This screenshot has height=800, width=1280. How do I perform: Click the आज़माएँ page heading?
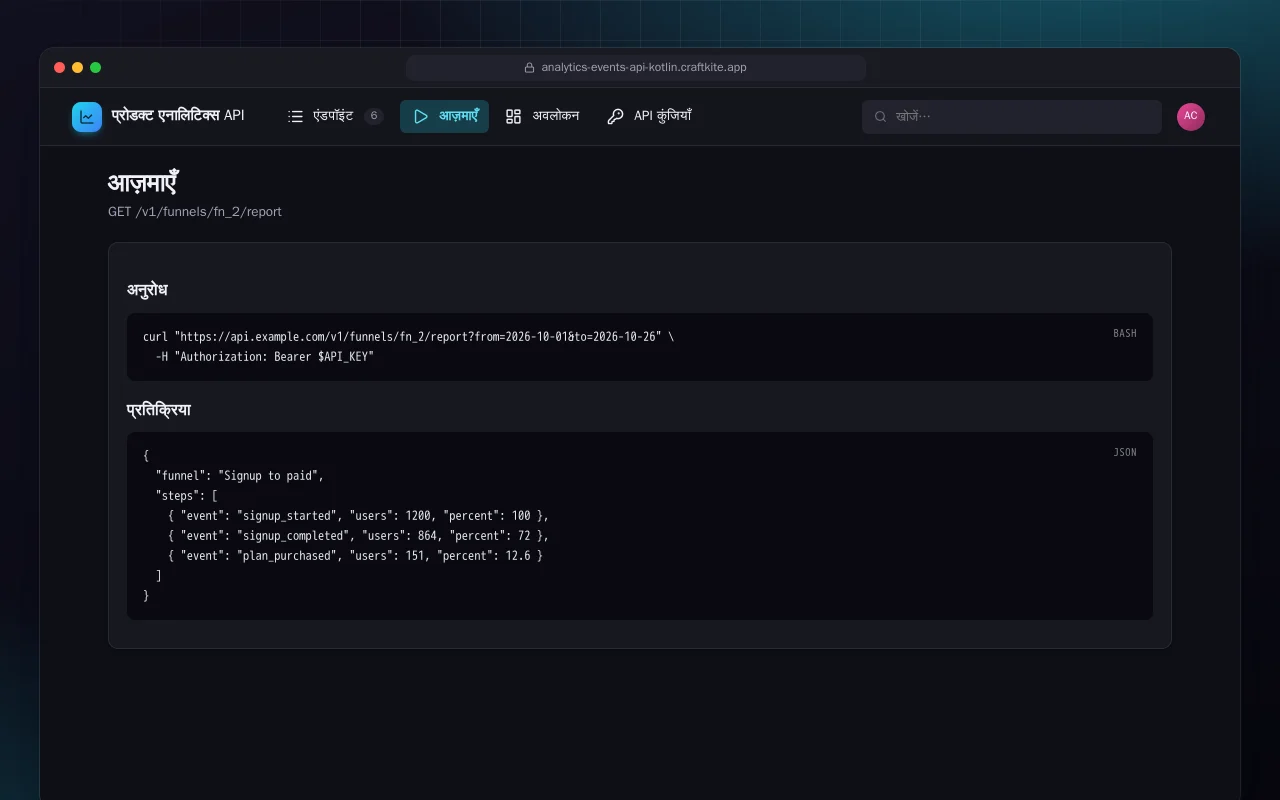pos(143,183)
